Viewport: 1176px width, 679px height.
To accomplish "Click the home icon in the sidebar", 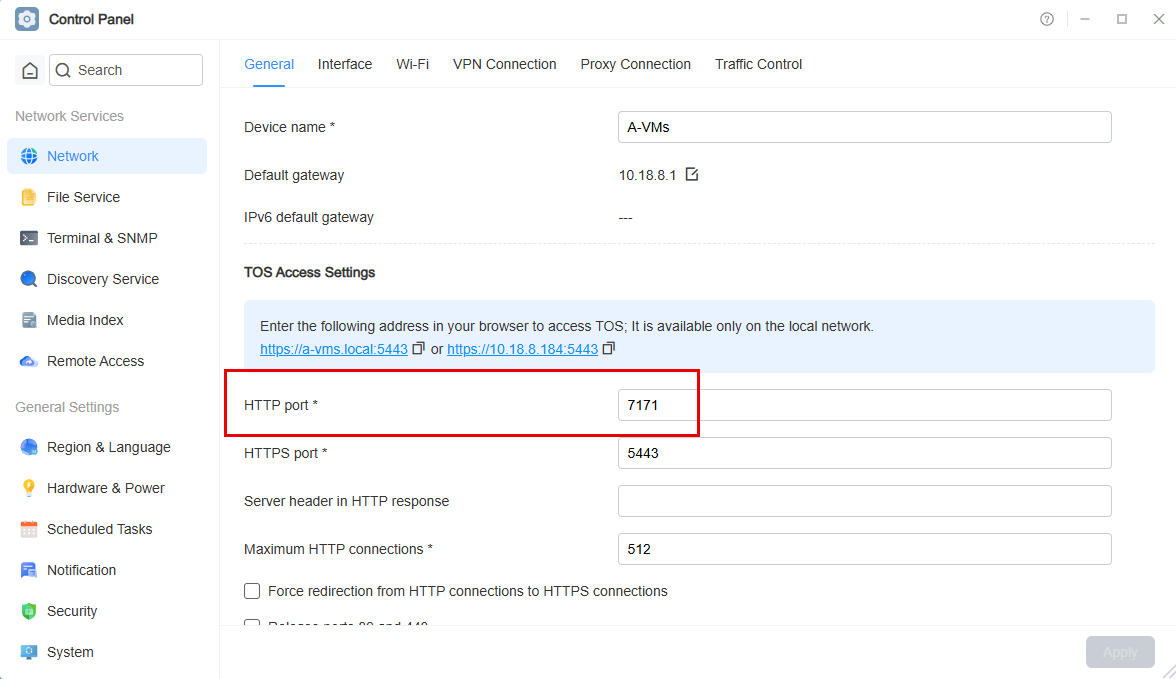I will click(30, 71).
